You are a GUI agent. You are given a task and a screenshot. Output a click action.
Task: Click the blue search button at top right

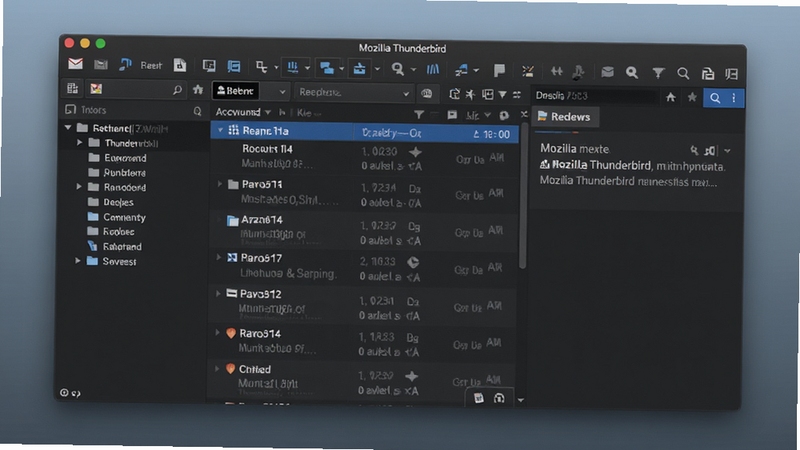coord(715,98)
